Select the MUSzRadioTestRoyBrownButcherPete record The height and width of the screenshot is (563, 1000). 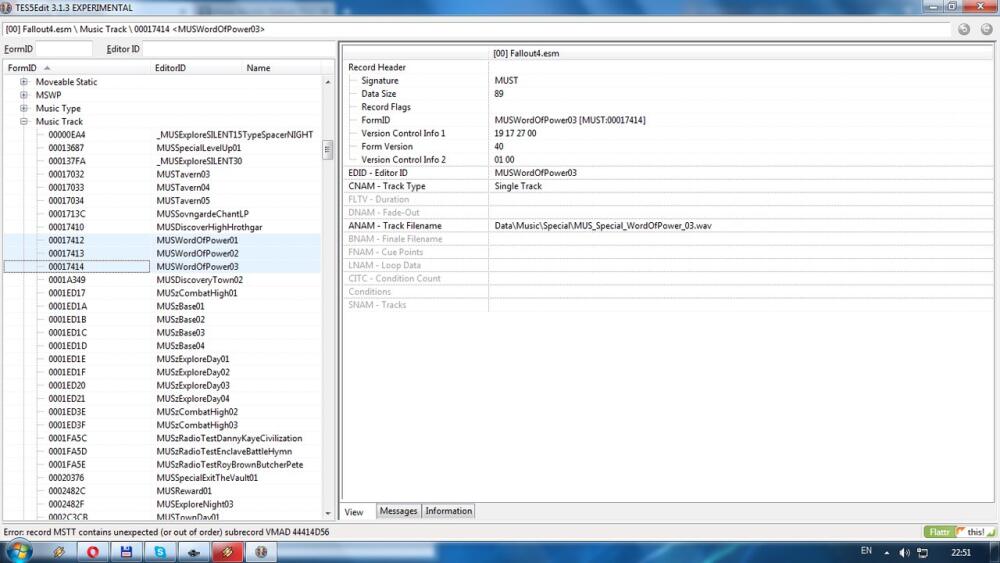pos(230,465)
